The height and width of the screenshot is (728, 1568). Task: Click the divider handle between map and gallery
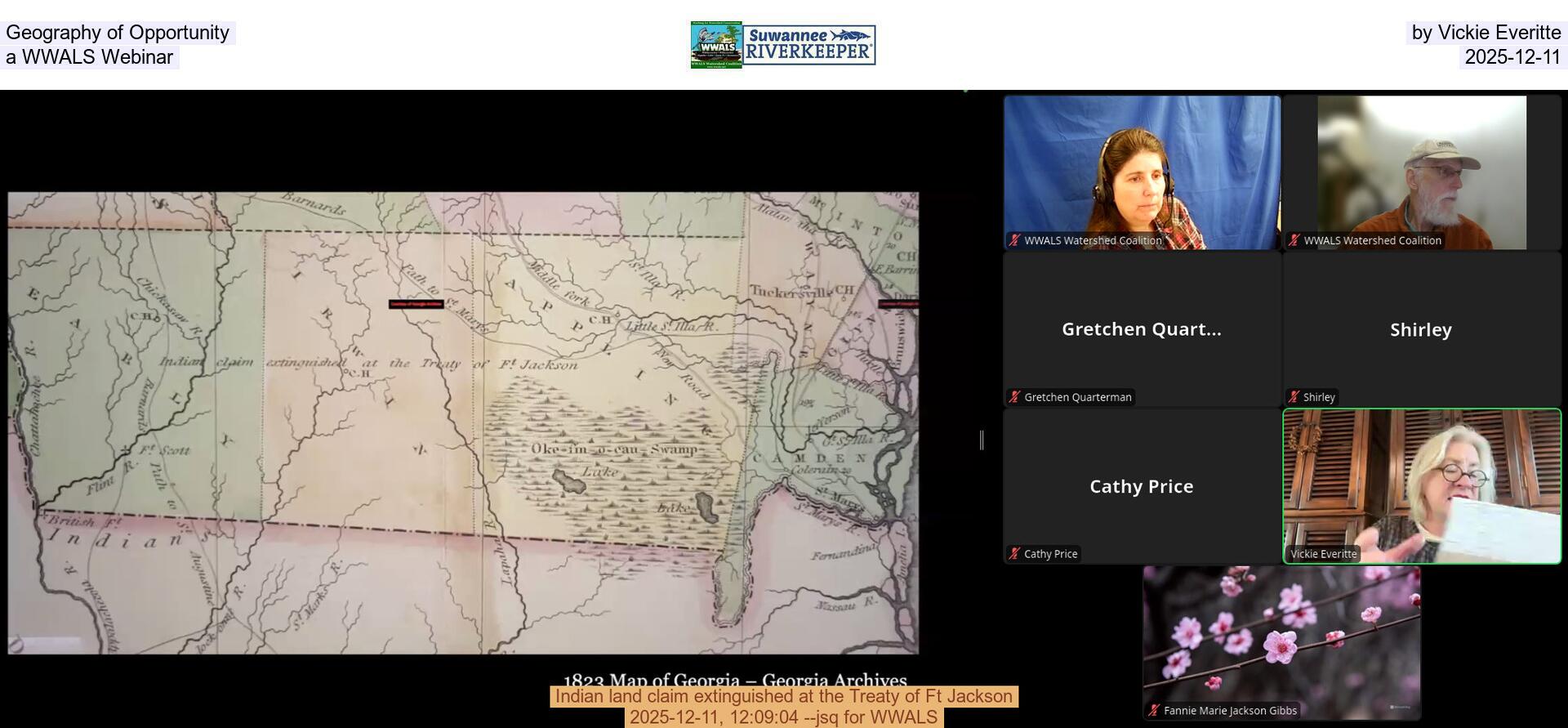pyautogui.click(x=982, y=440)
